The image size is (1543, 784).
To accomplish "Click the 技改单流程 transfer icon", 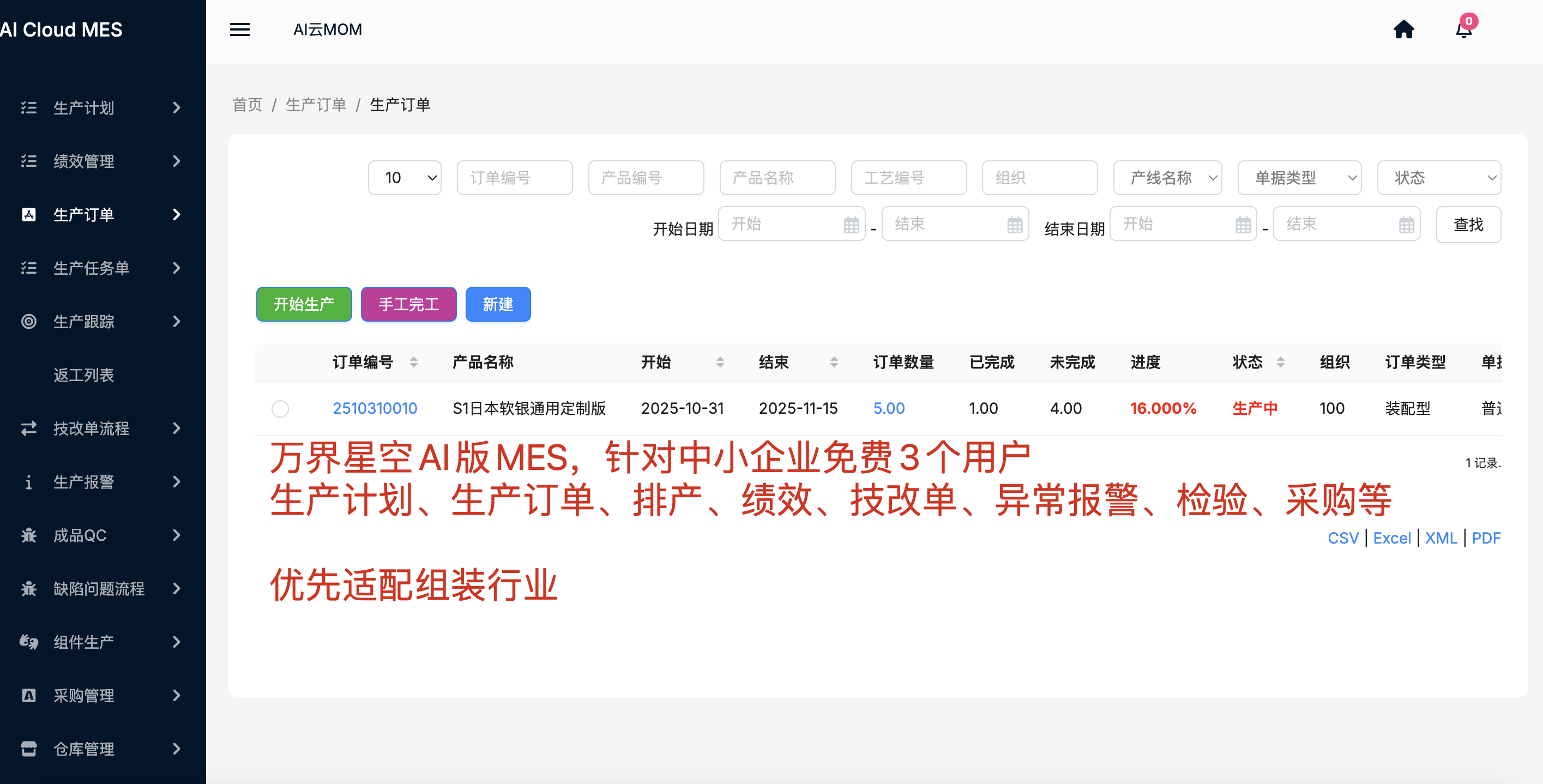I will point(28,428).
